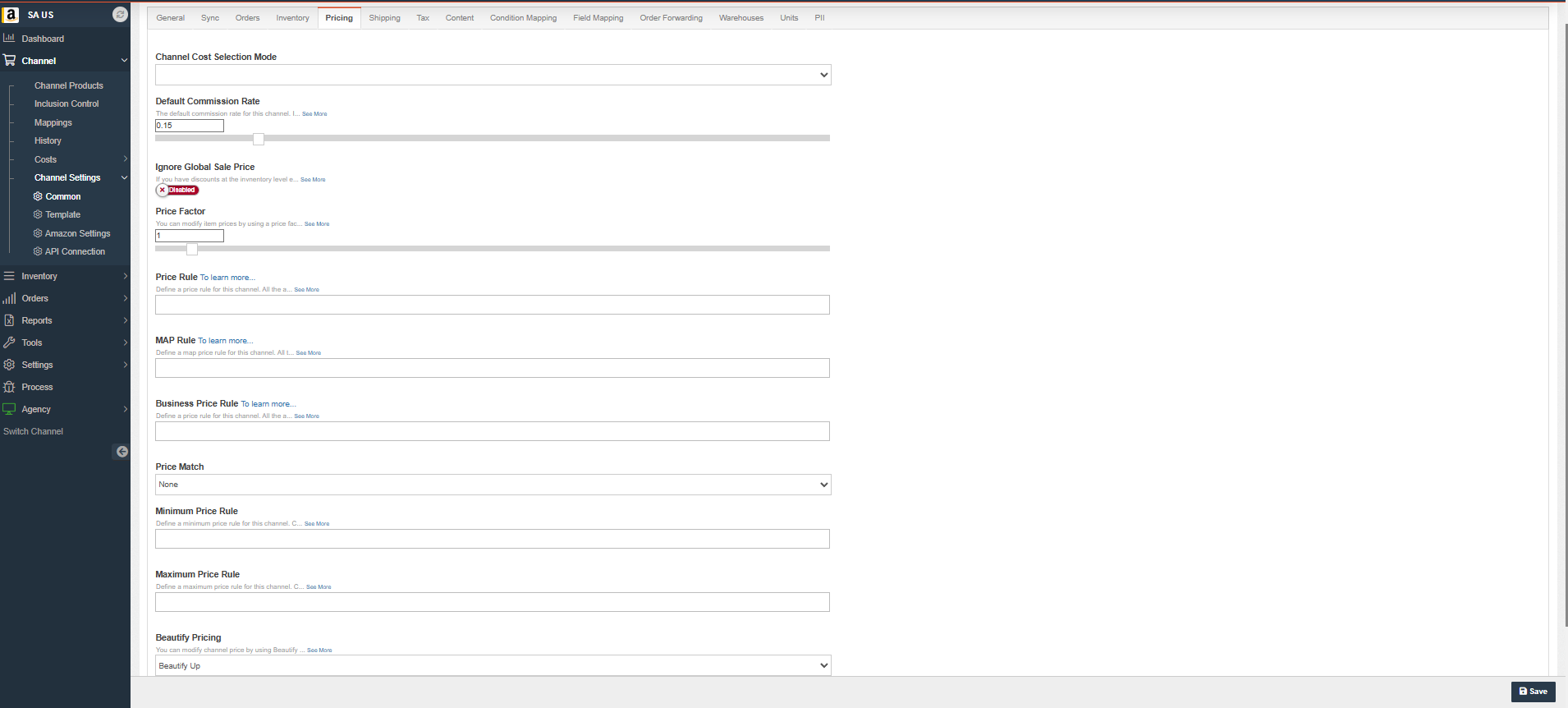The width and height of the screenshot is (1568, 708).
Task: Click Switch Channel in sidebar
Action: coord(33,431)
